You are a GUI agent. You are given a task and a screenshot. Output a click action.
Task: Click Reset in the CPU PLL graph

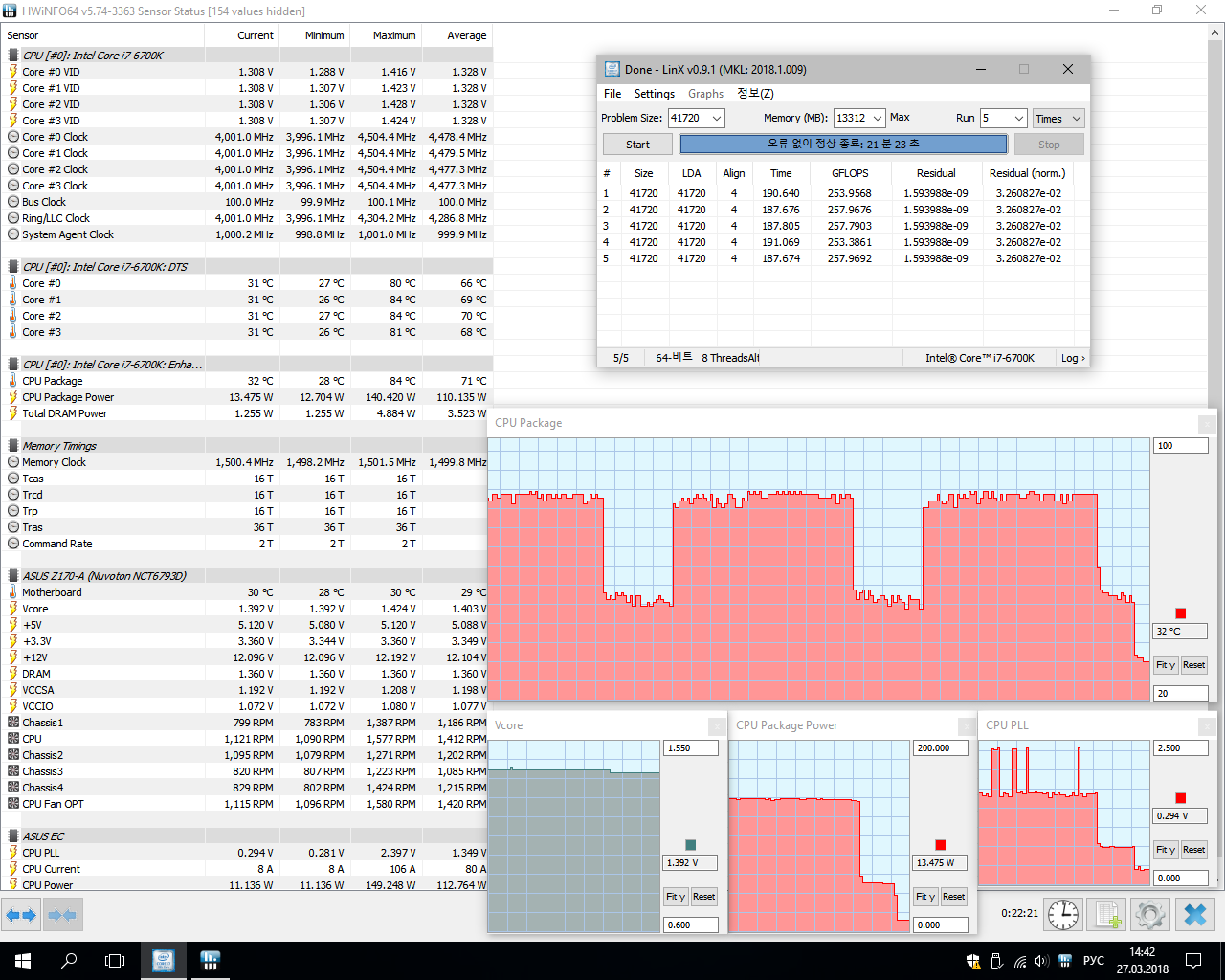1193,850
